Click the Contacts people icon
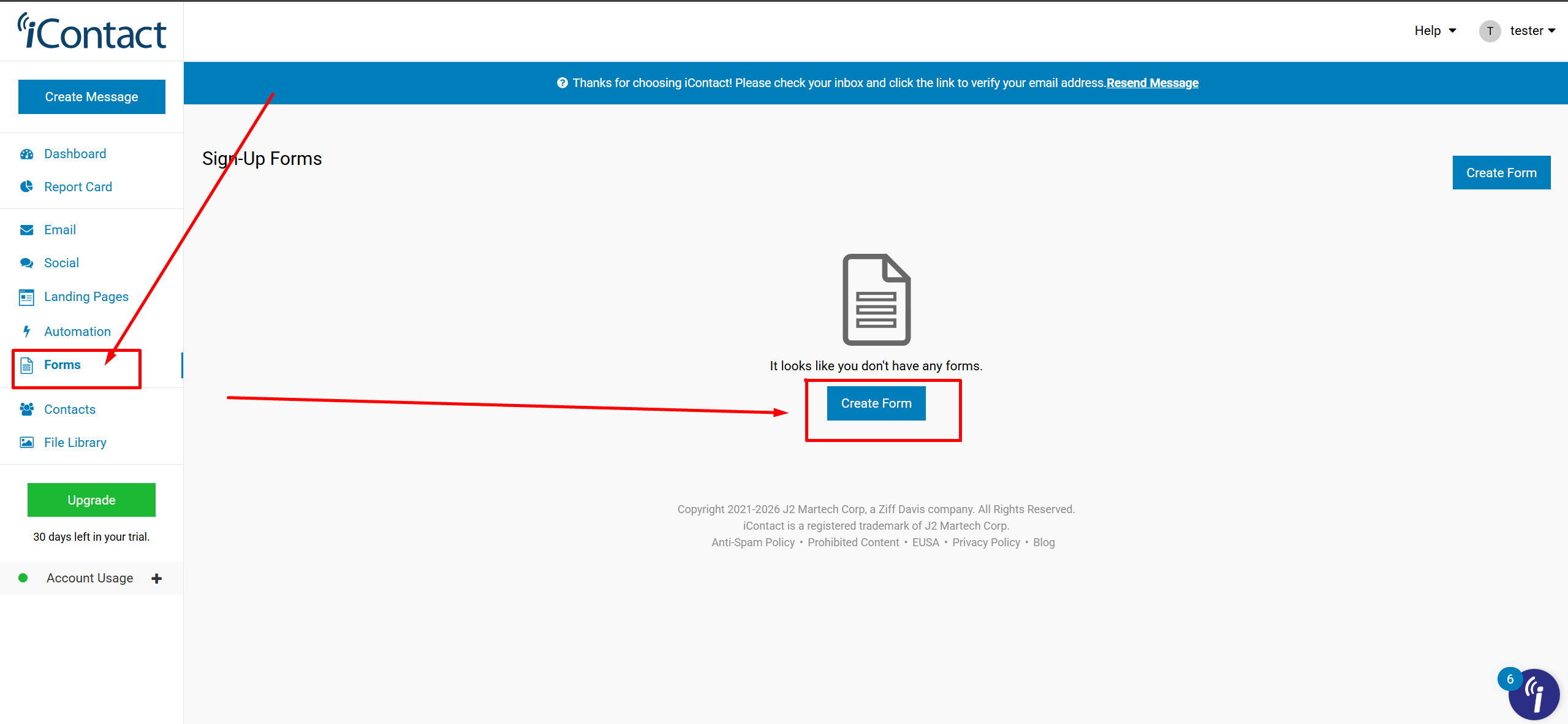Image resolution: width=1568 pixels, height=724 pixels. 26,410
